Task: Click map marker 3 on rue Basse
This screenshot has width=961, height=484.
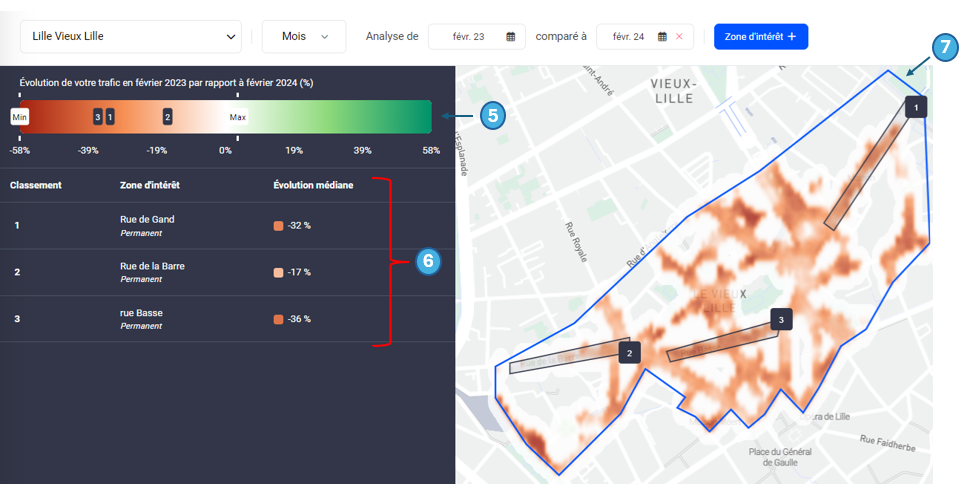Action: pos(781,320)
